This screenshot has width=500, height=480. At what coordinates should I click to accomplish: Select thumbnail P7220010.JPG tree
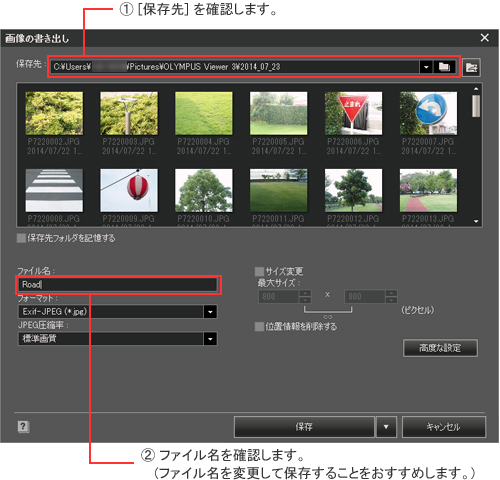[204, 190]
